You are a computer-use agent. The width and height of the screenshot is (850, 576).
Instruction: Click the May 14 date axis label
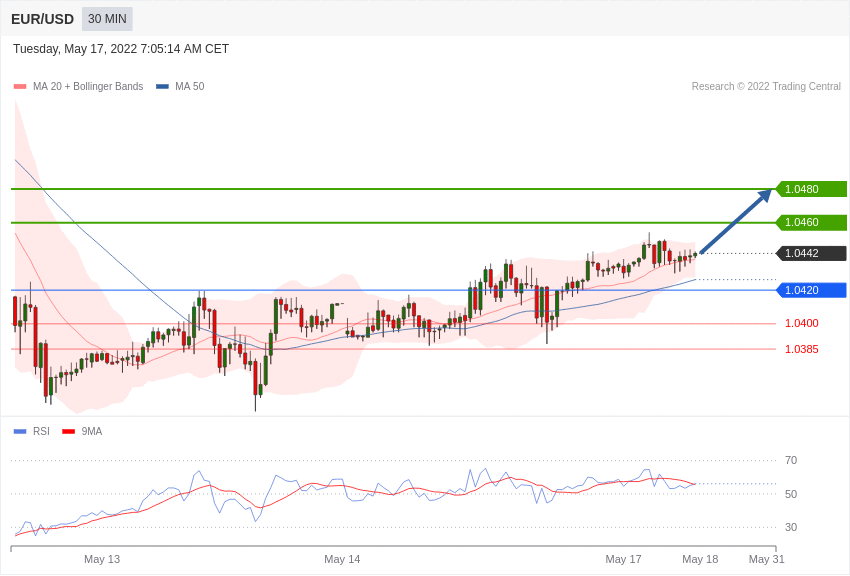click(342, 559)
